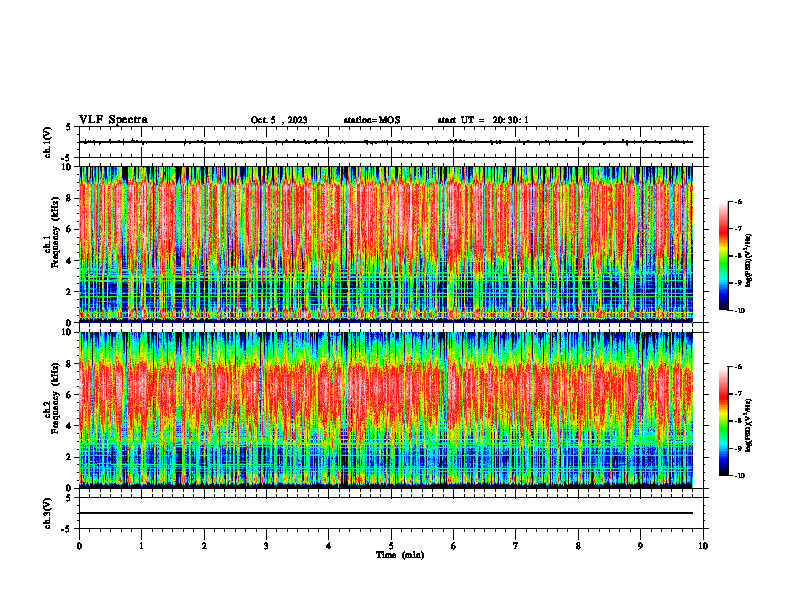792x612 pixels.
Task: Click the ch.1 voltage waveform trace panel
Action: pyautogui.click(x=391, y=142)
